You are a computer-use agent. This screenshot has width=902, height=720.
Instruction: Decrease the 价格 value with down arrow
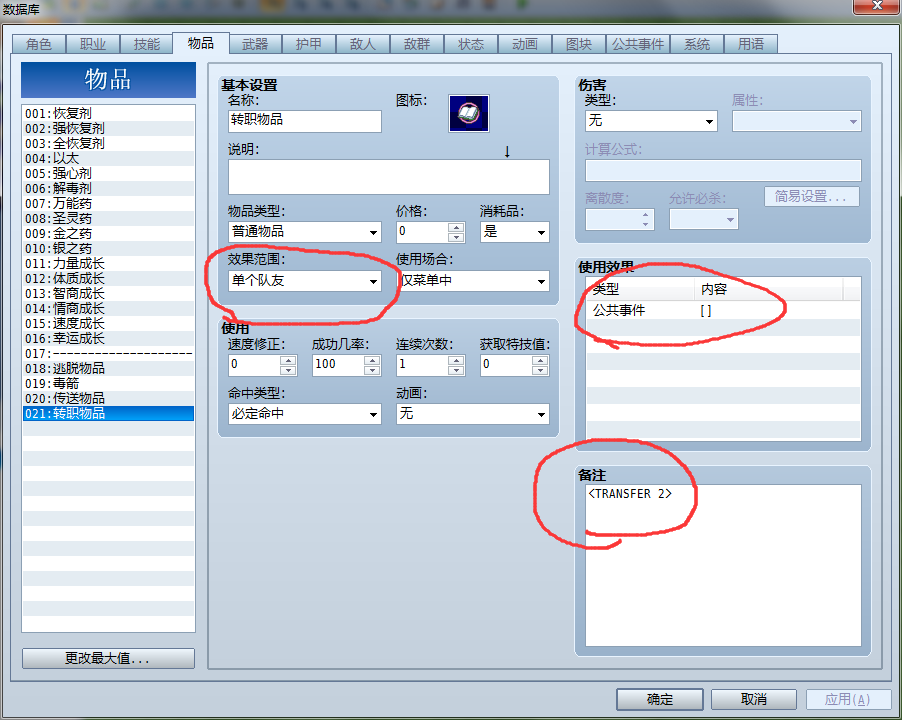[456, 237]
